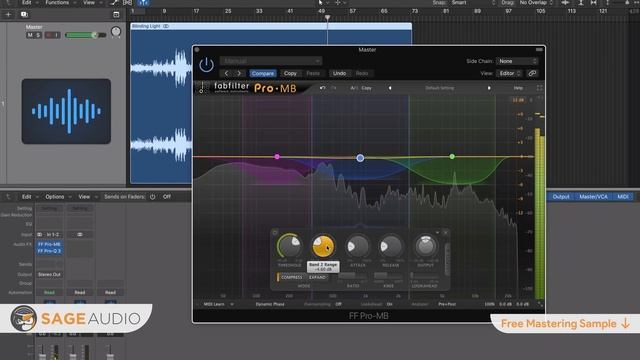The width and height of the screenshot is (640, 360).
Task: Open the MIDI Learn dropdown arrow
Action: [x=232, y=304]
